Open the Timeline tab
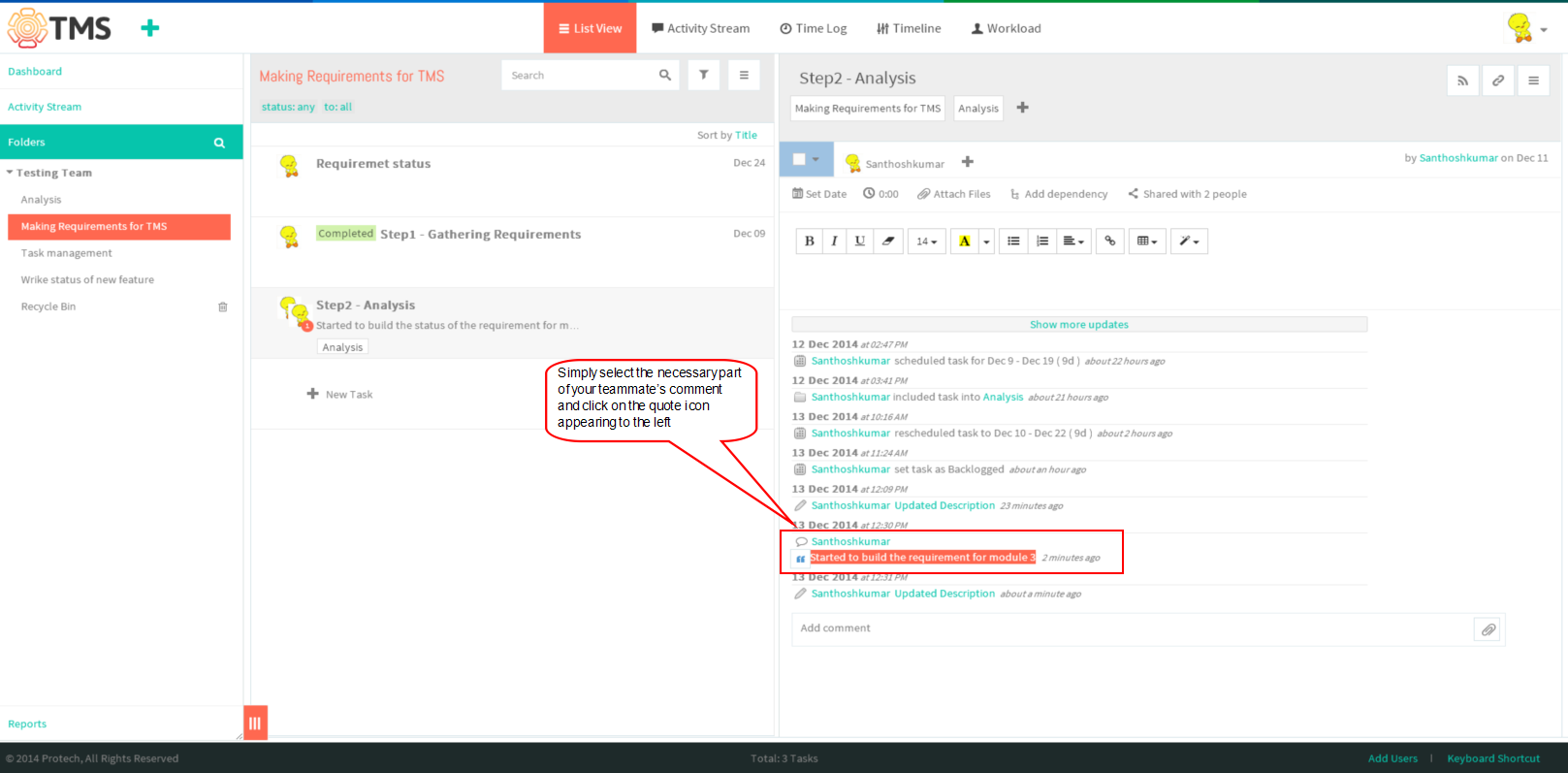Screen dimensions: 1568x773 909,28
